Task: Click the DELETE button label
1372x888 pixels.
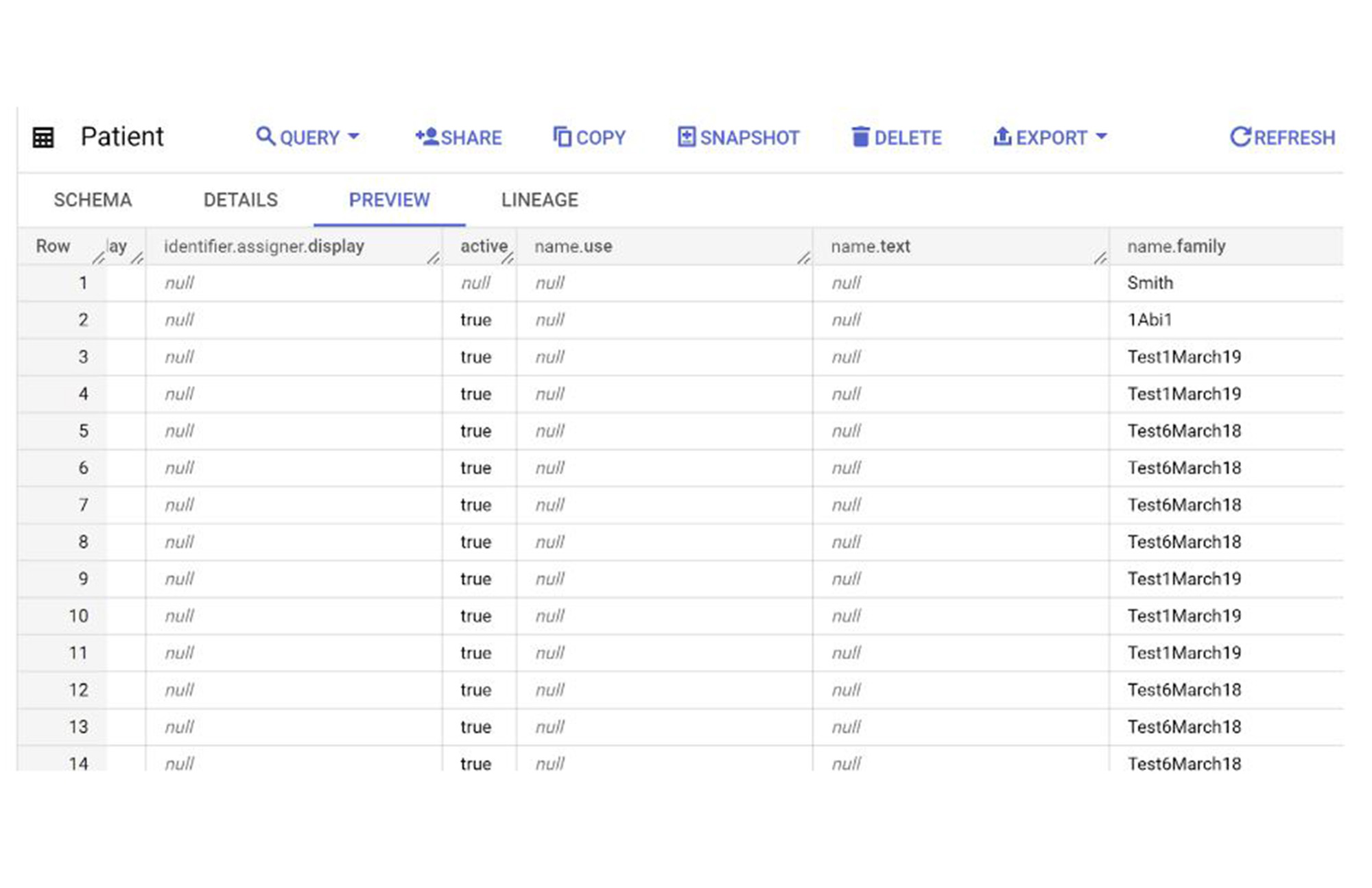Action: coord(908,138)
